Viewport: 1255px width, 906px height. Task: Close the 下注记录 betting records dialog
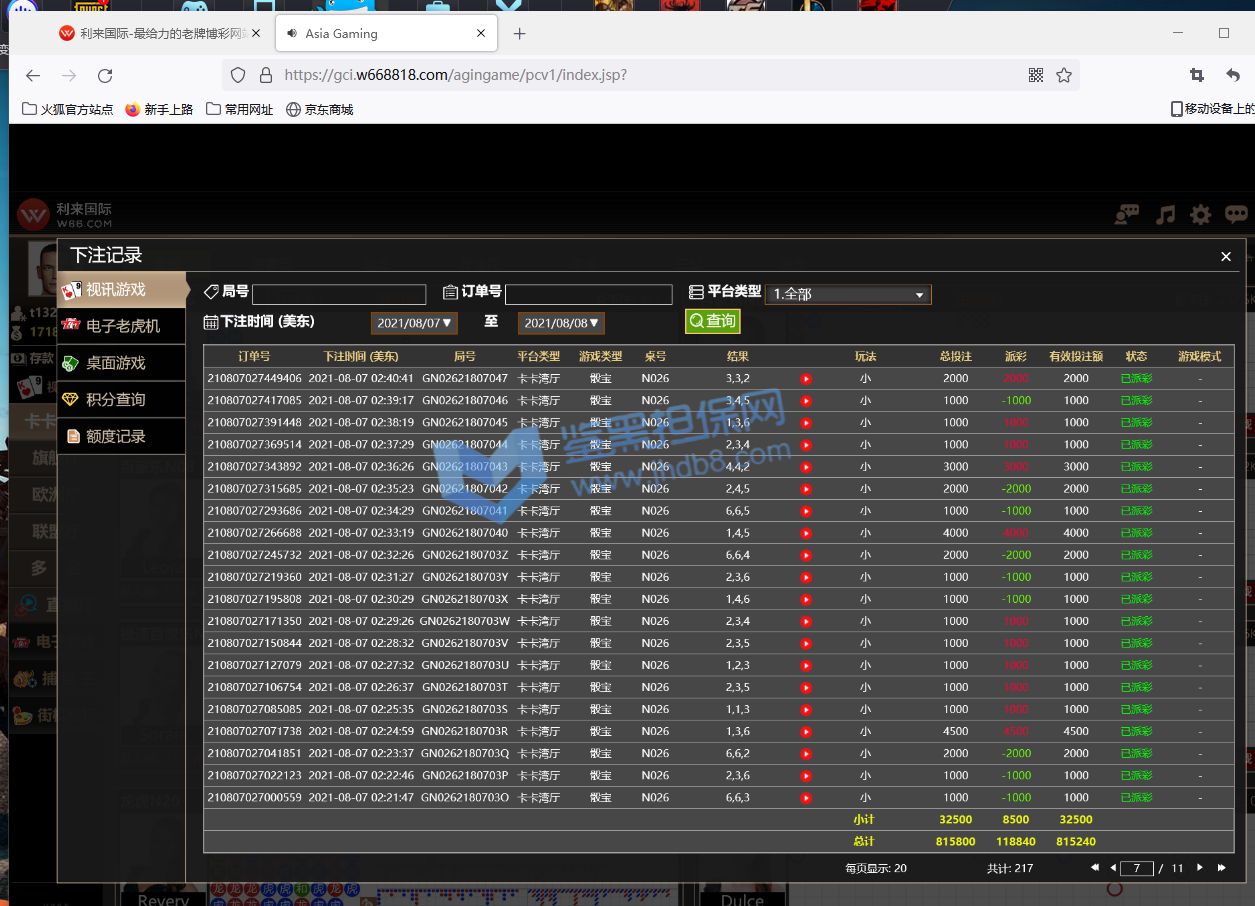click(x=1226, y=257)
